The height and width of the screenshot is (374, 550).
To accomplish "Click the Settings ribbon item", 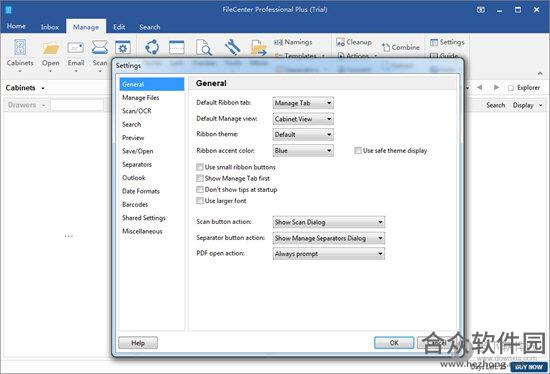I will (447, 42).
